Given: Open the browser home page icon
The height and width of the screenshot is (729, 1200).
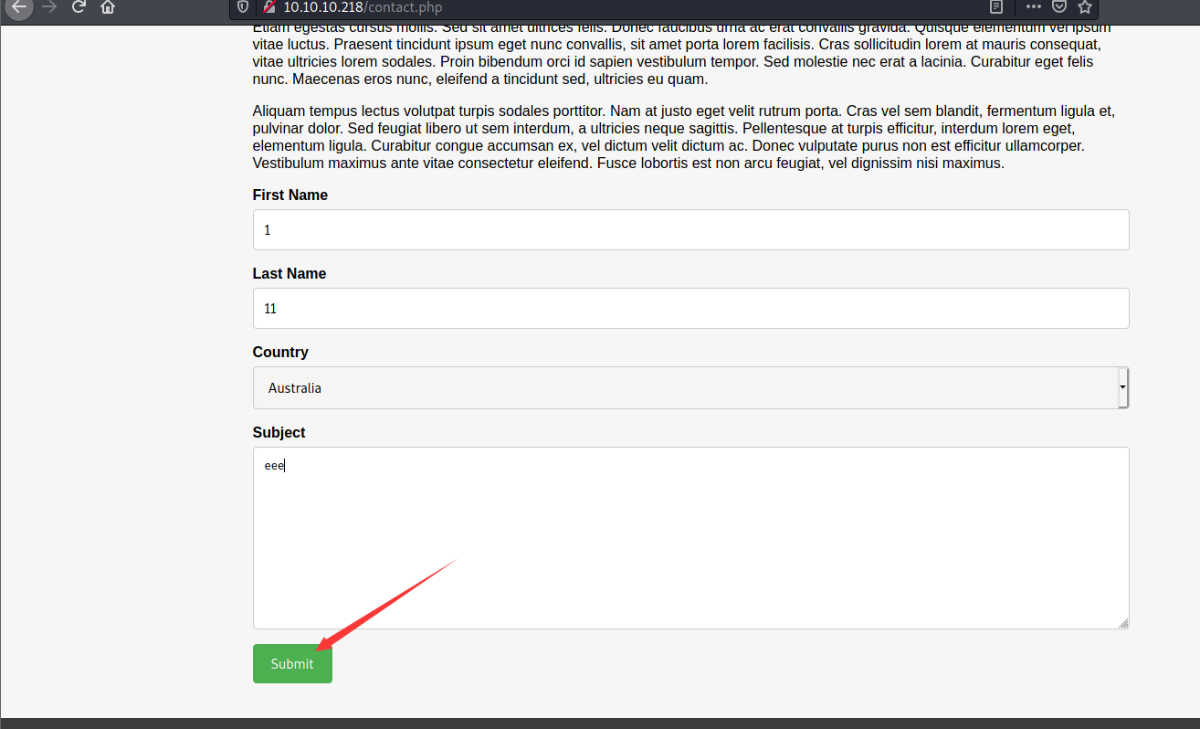Looking at the screenshot, I should (108, 7).
